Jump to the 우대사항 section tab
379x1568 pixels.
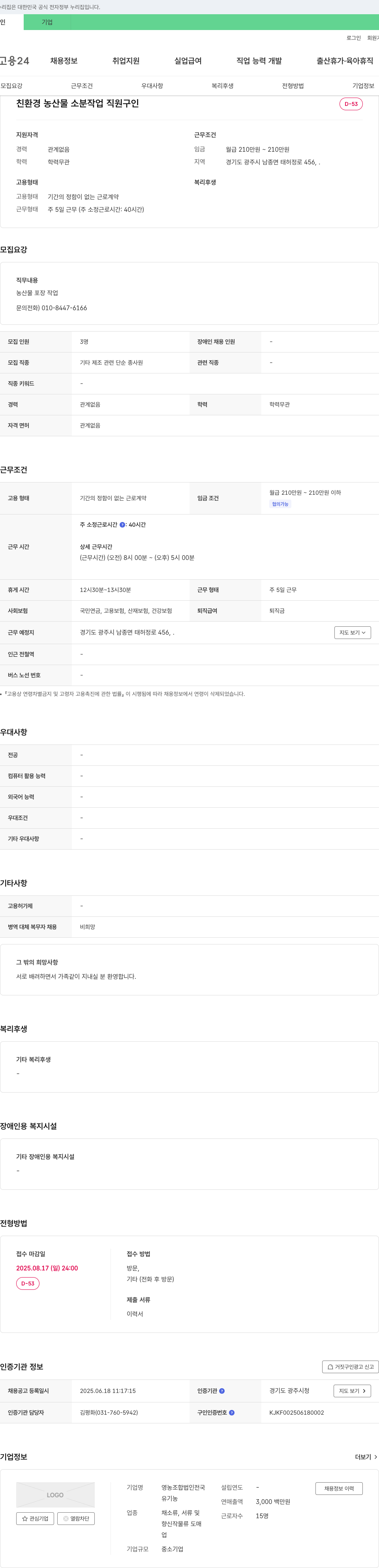152,86
